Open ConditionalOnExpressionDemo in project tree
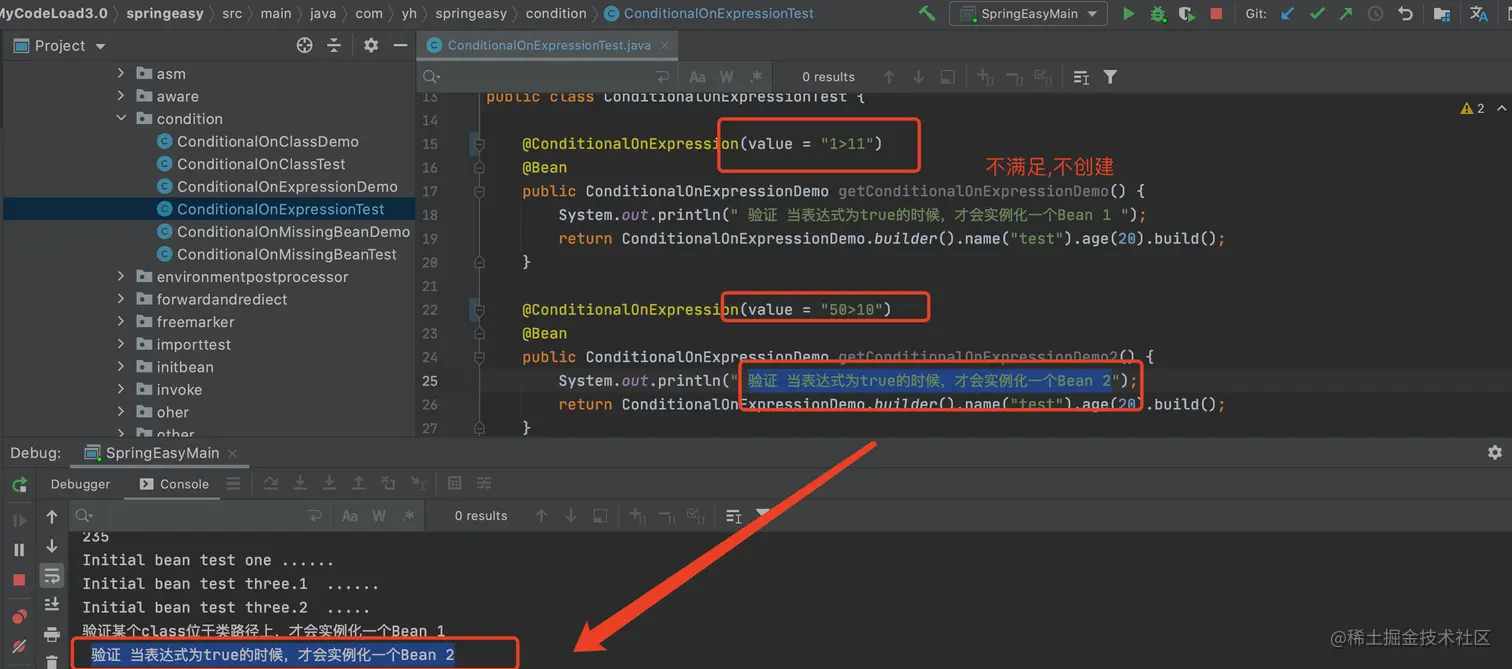1512x669 pixels. 287,186
